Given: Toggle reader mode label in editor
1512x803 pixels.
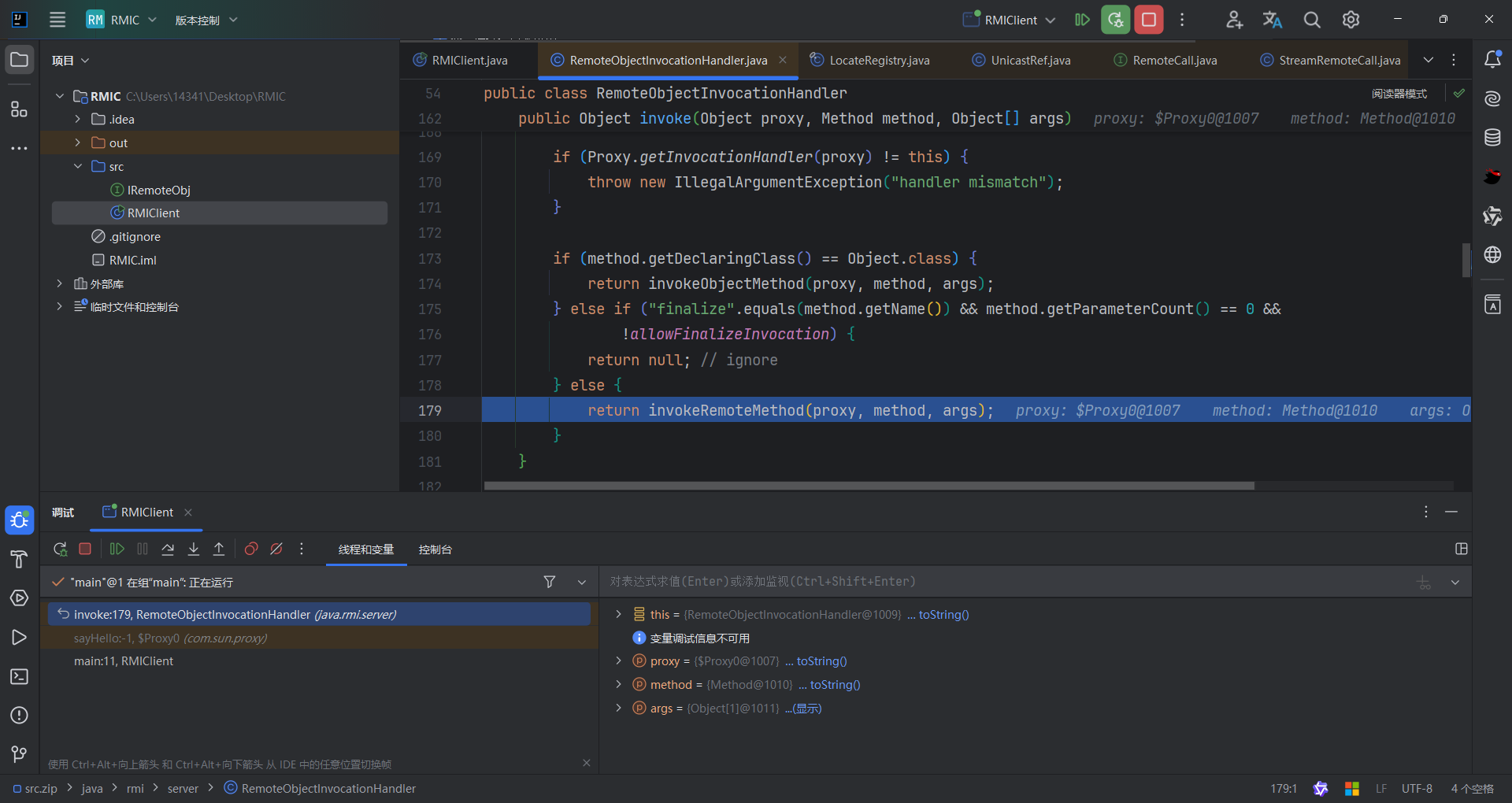Looking at the screenshot, I should [x=1399, y=94].
